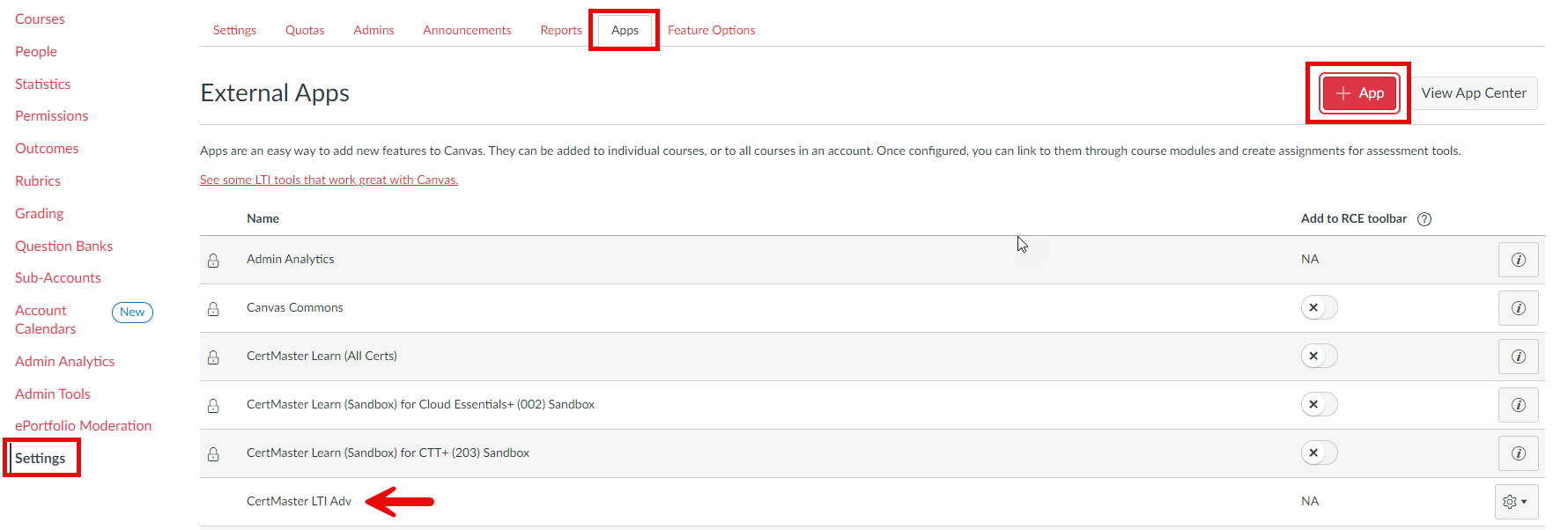The width and height of the screenshot is (1568, 530).
Task: Select Settings in the left sidebar
Action: pos(40,458)
